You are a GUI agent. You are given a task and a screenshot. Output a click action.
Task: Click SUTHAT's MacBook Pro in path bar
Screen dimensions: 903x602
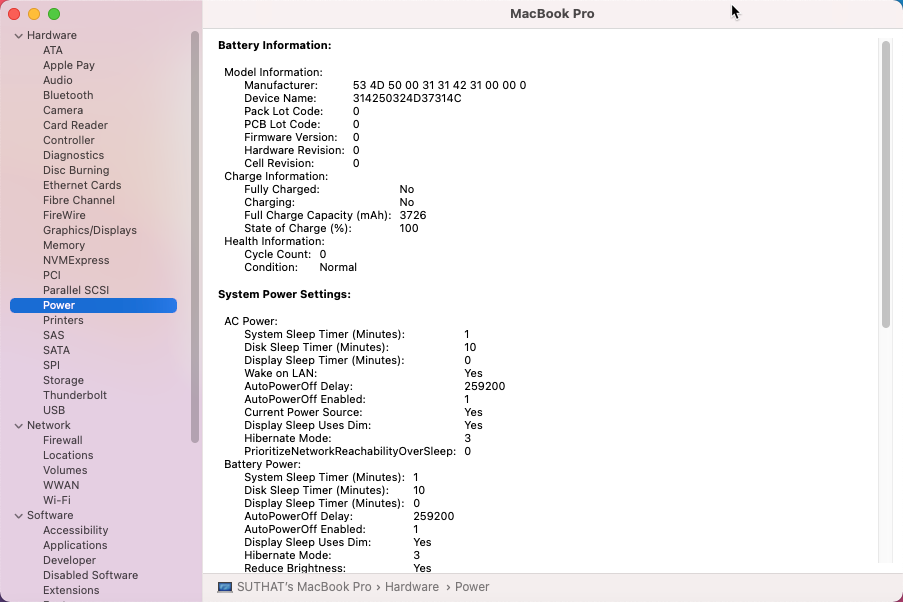point(304,587)
